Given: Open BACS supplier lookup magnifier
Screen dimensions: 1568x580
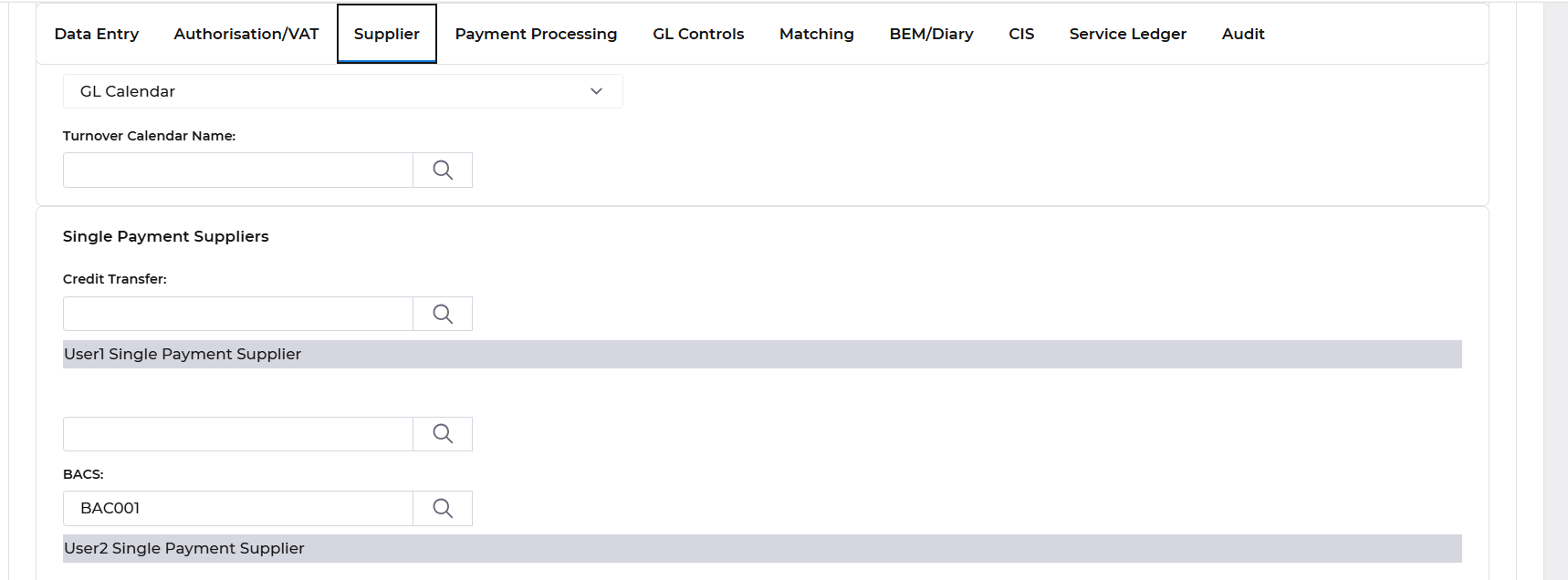Looking at the screenshot, I should point(443,509).
